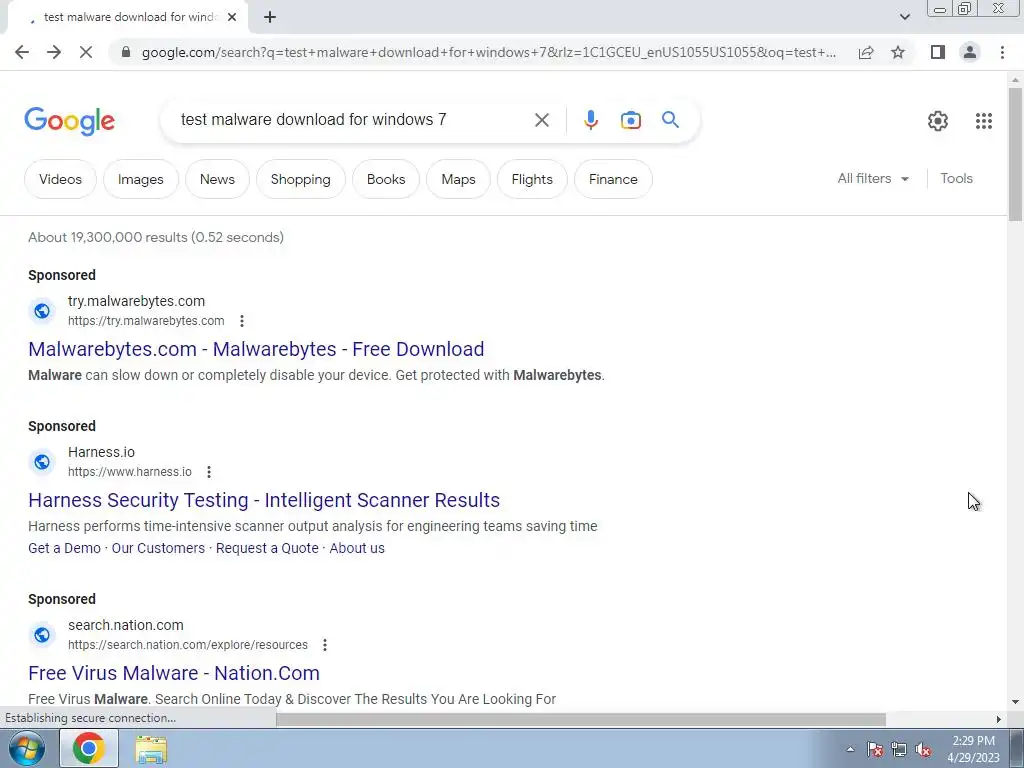Bookmark this page with star icon
The height and width of the screenshot is (768, 1024).
click(x=898, y=52)
